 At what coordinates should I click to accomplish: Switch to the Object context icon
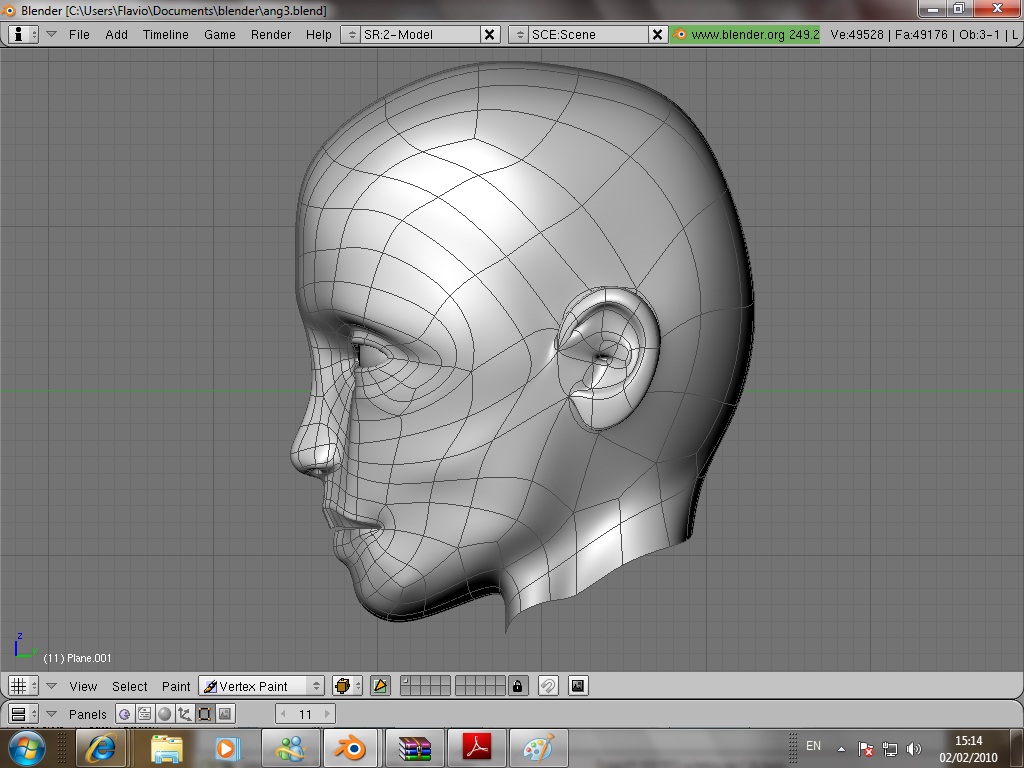coord(185,714)
